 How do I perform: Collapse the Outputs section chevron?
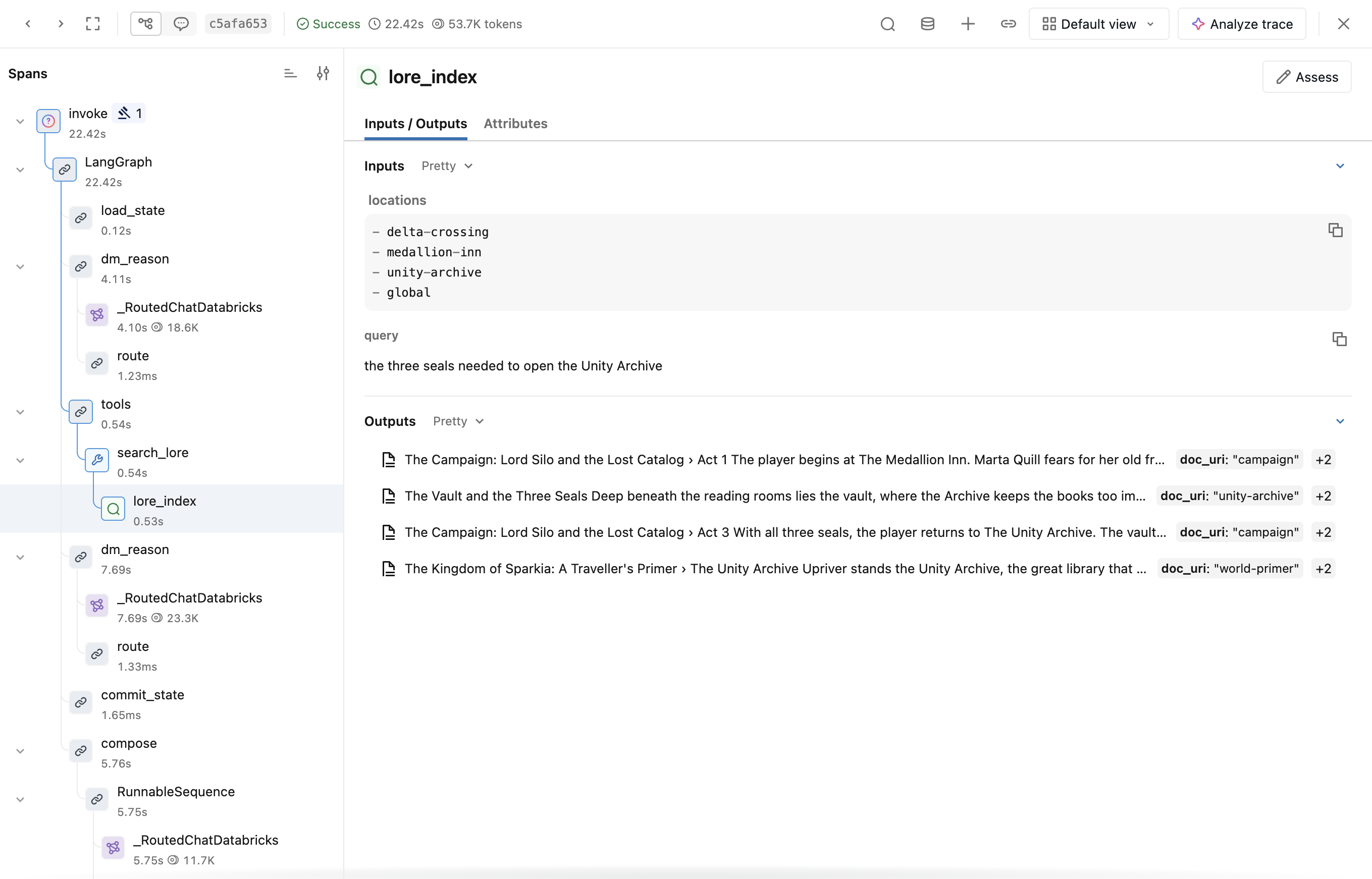pyautogui.click(x=1340, y=421)
